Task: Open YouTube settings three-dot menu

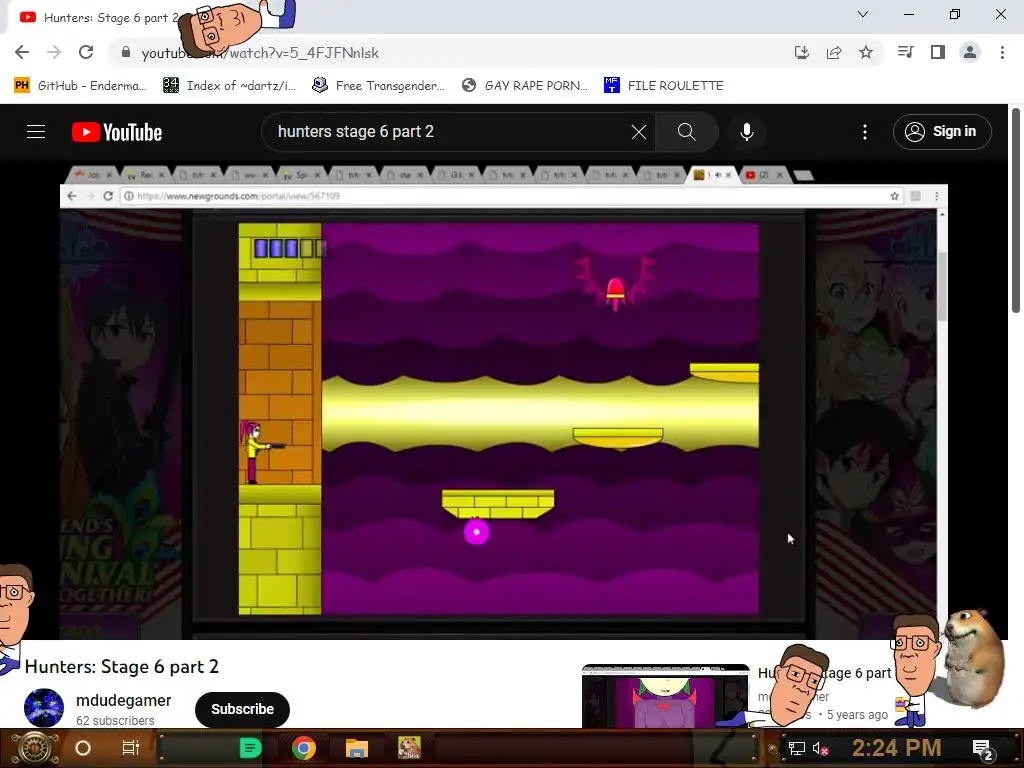Action: tap(865, 132)
